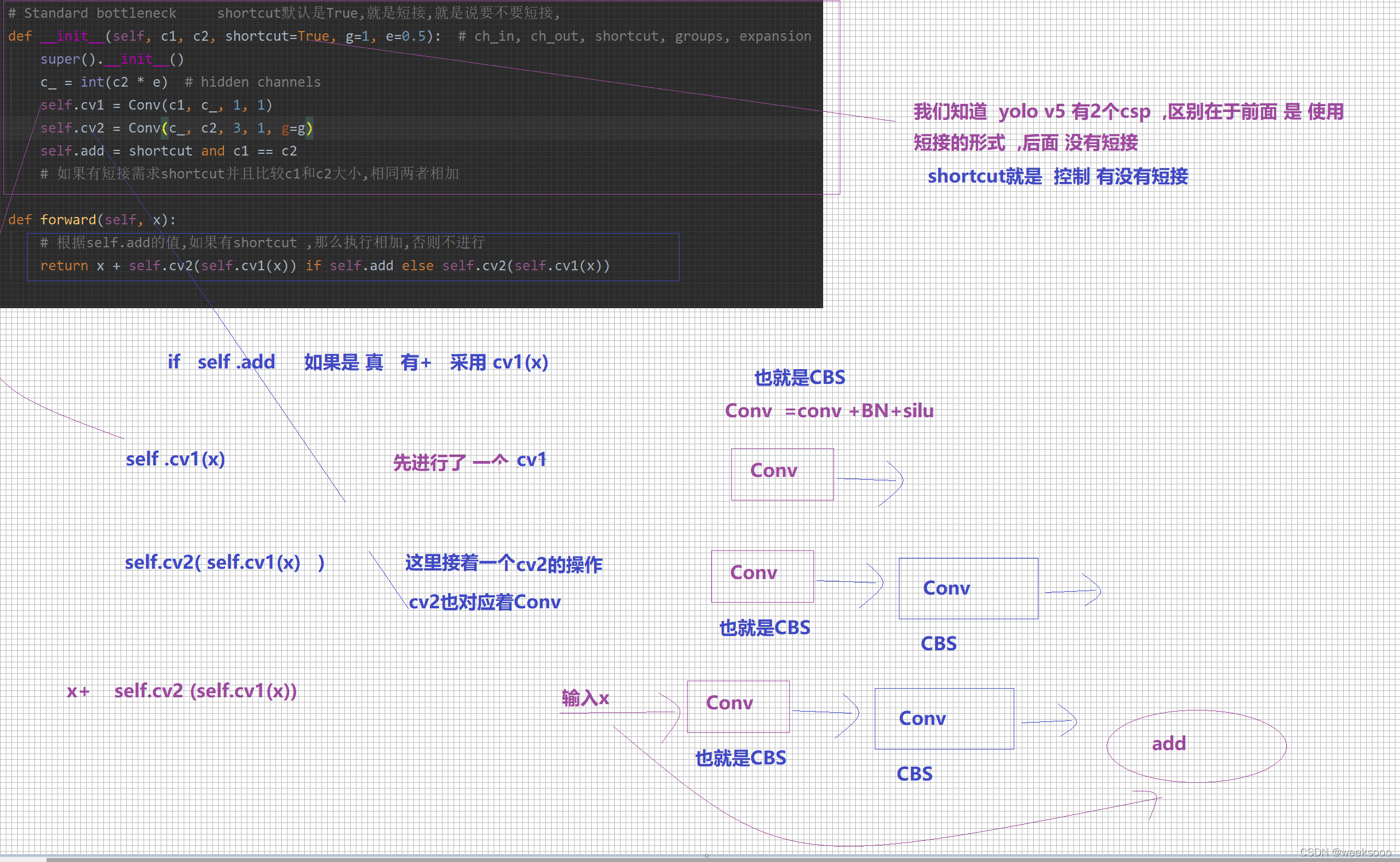
Task: Click the 'super().__init__()' line
Action: [x=112, y=59]
